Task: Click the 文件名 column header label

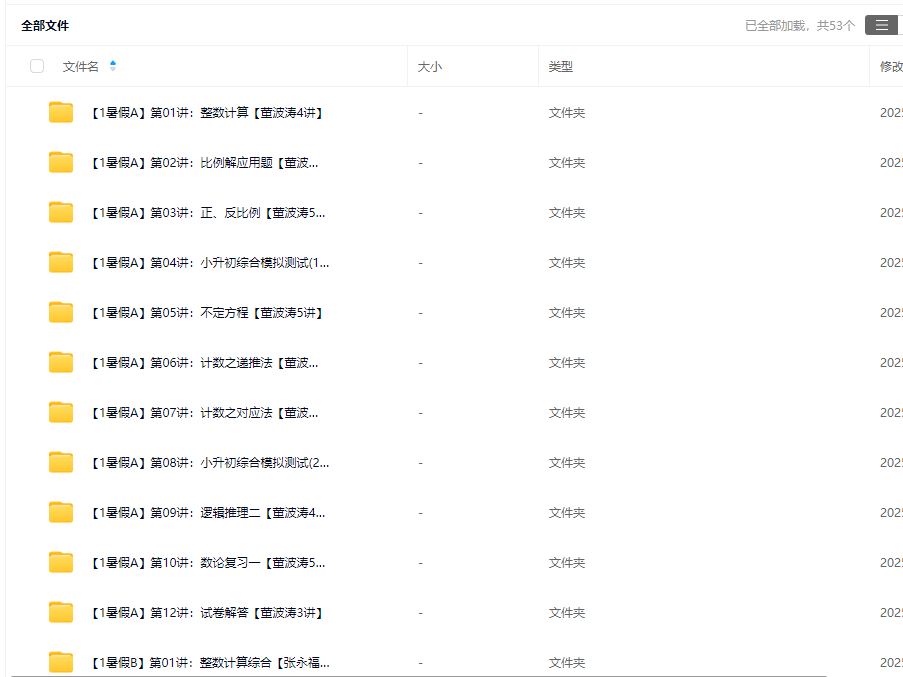Action: tap(80, 67)
